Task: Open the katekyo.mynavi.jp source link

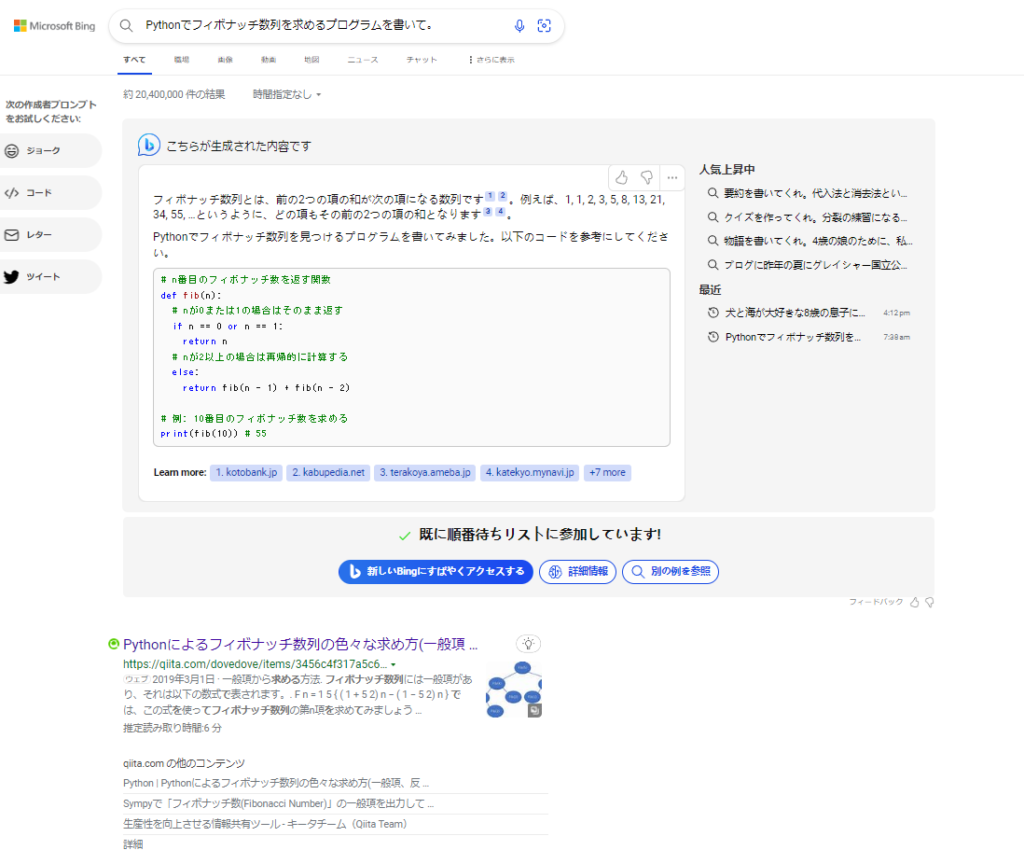Action: [530, 473]
